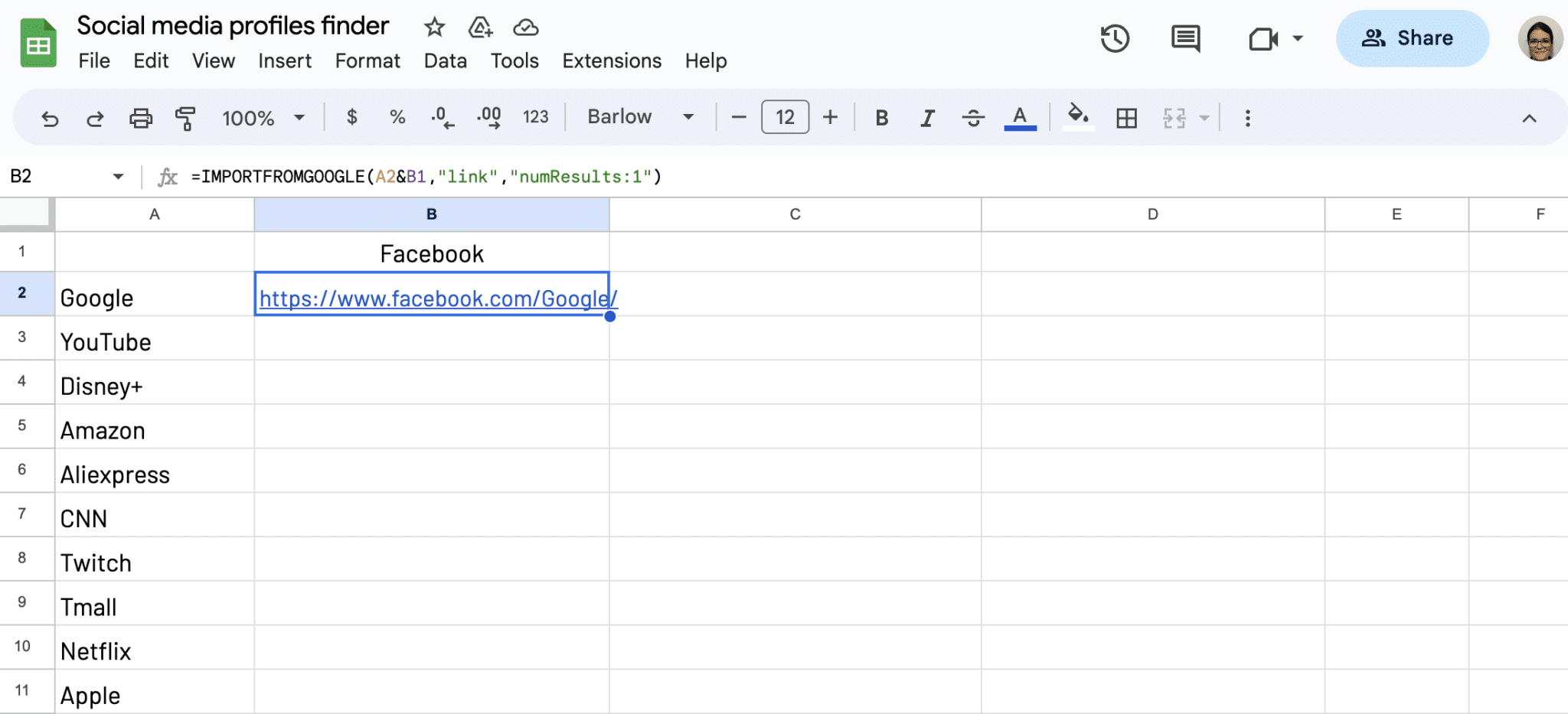Image resolution: width=1568 pixels, height=714 pixels.
Task: Star this spreadsheet document
Action: [x=434, y=28]
